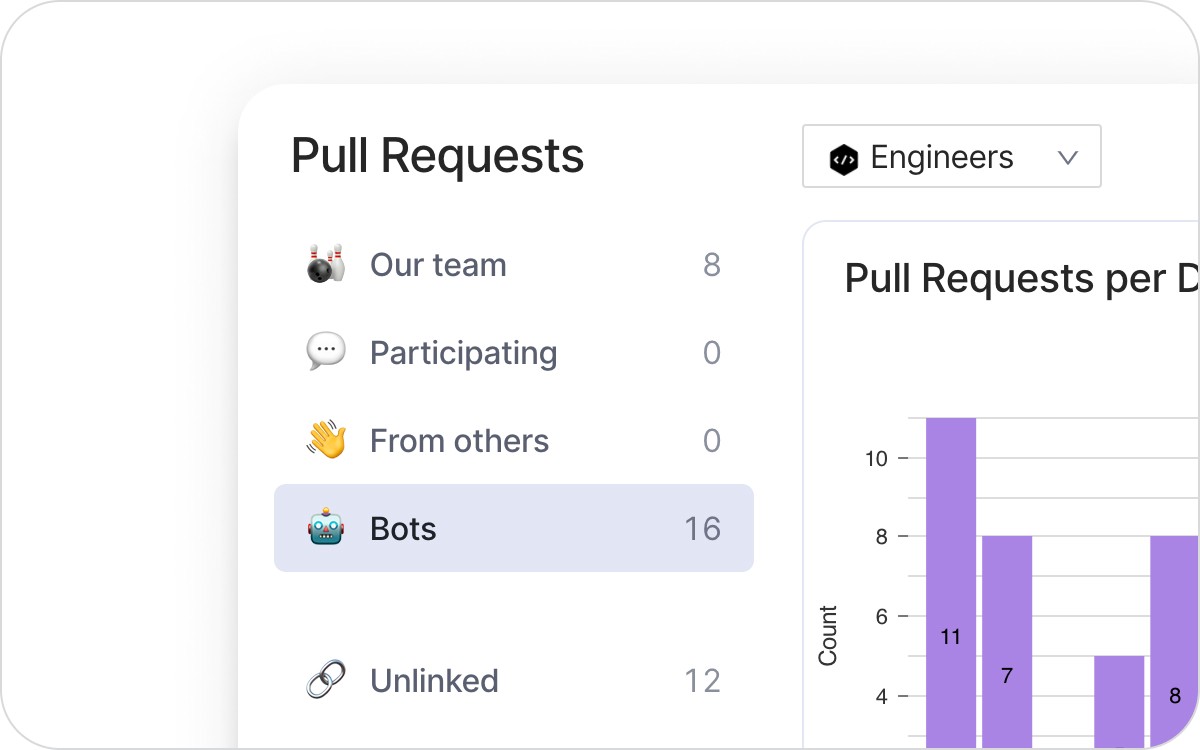Select the Participating filter
The image size is (1200, 750).
tap(463, 353)
